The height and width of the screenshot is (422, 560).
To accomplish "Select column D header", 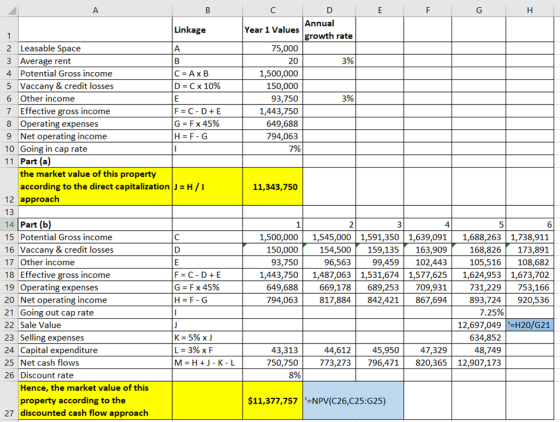I will tap(329, 10).
